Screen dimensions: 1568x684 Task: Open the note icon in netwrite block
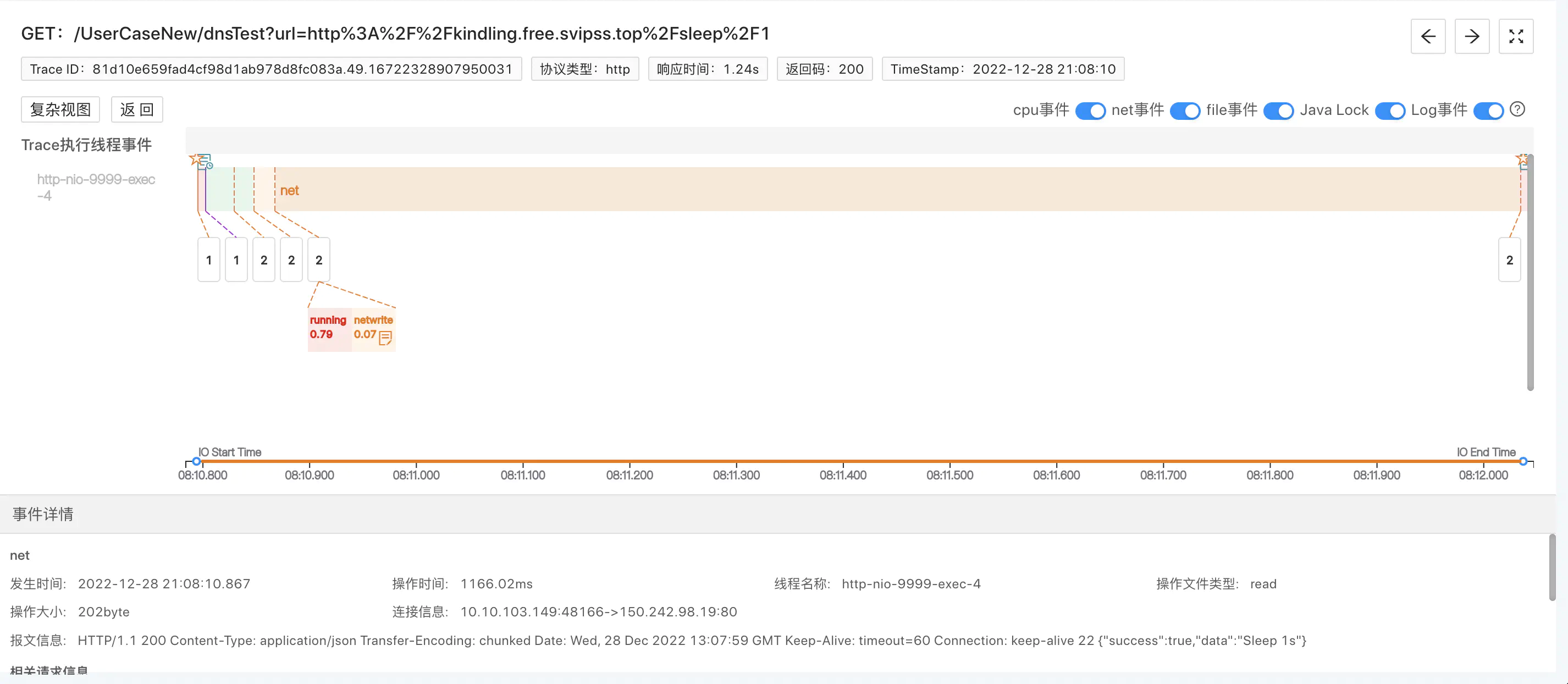(x=385, y=337)
